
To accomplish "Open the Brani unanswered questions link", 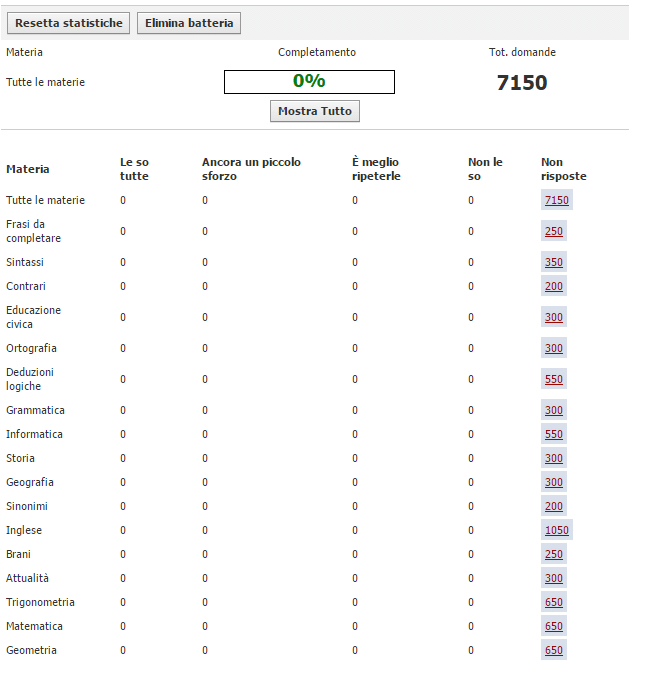I will pyautogui.click(x=554, y=554).
